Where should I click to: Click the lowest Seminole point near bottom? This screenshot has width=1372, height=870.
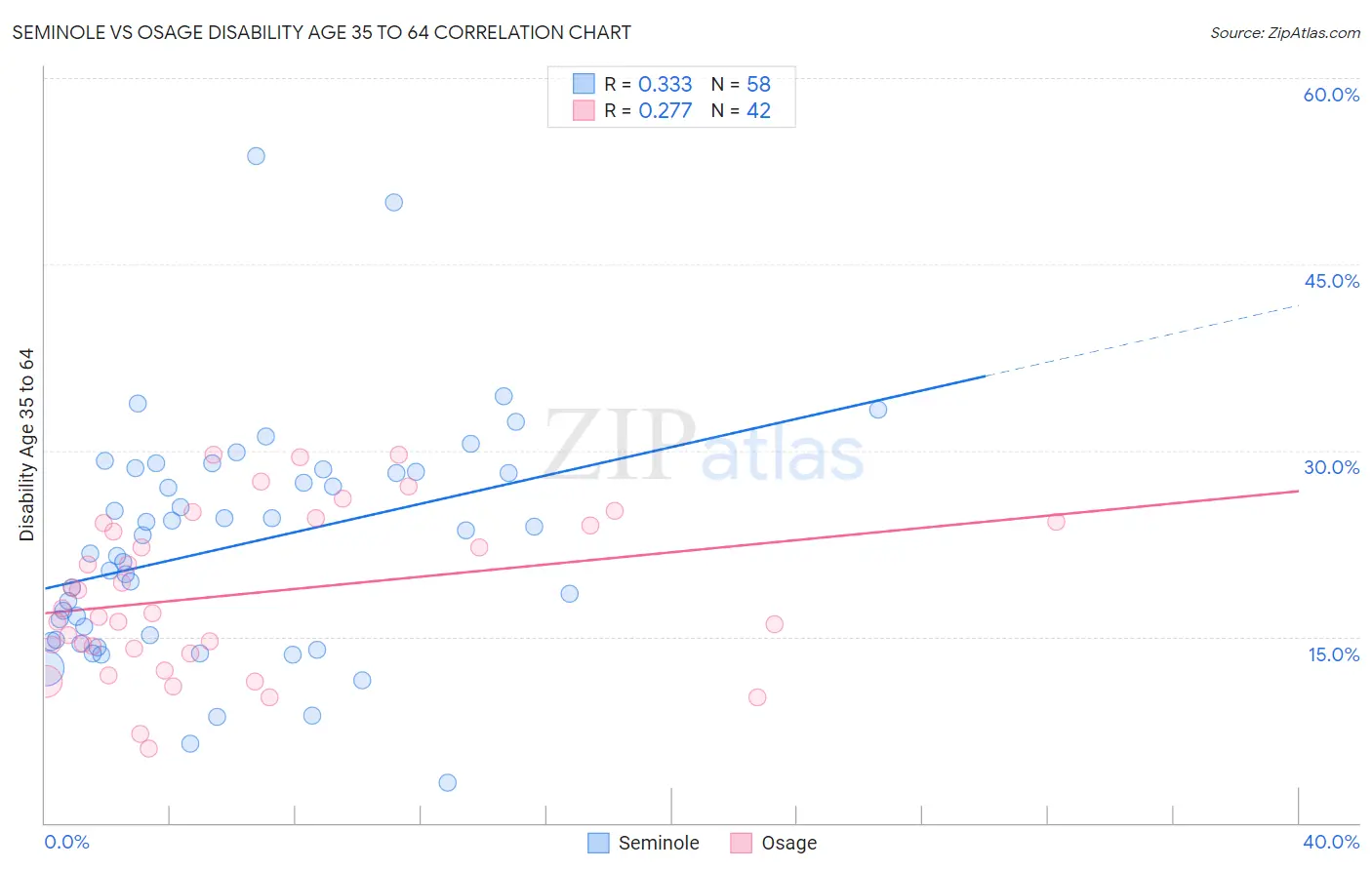click(x=447, y=782)
